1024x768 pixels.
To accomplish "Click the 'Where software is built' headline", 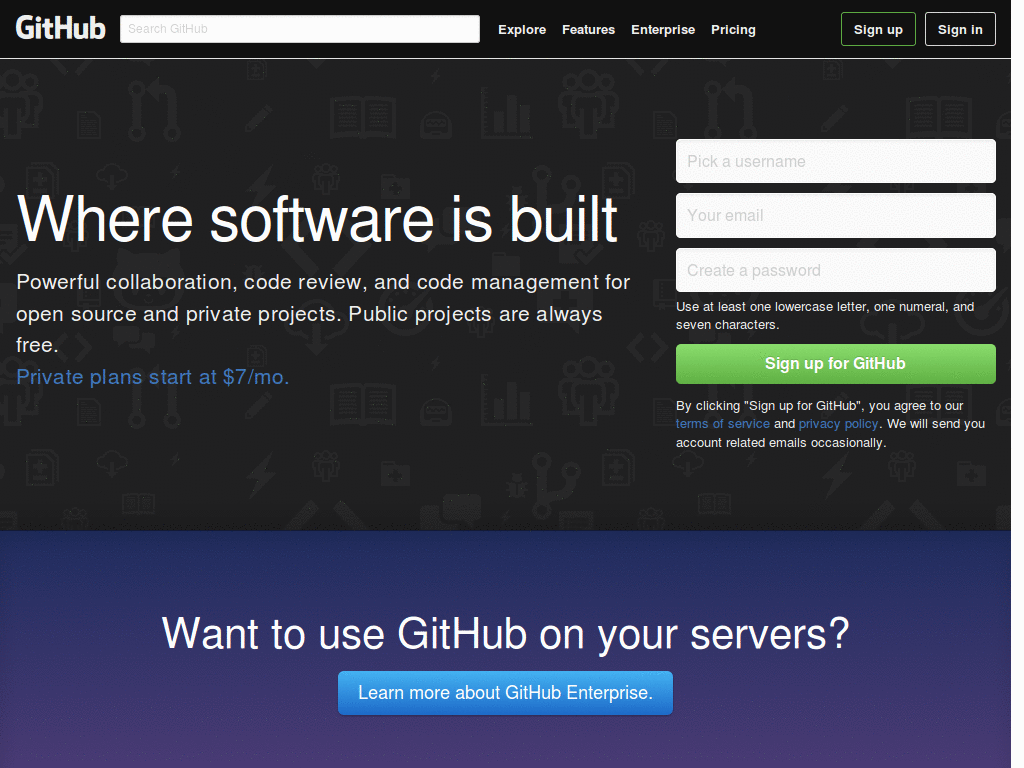I will 317,219.
